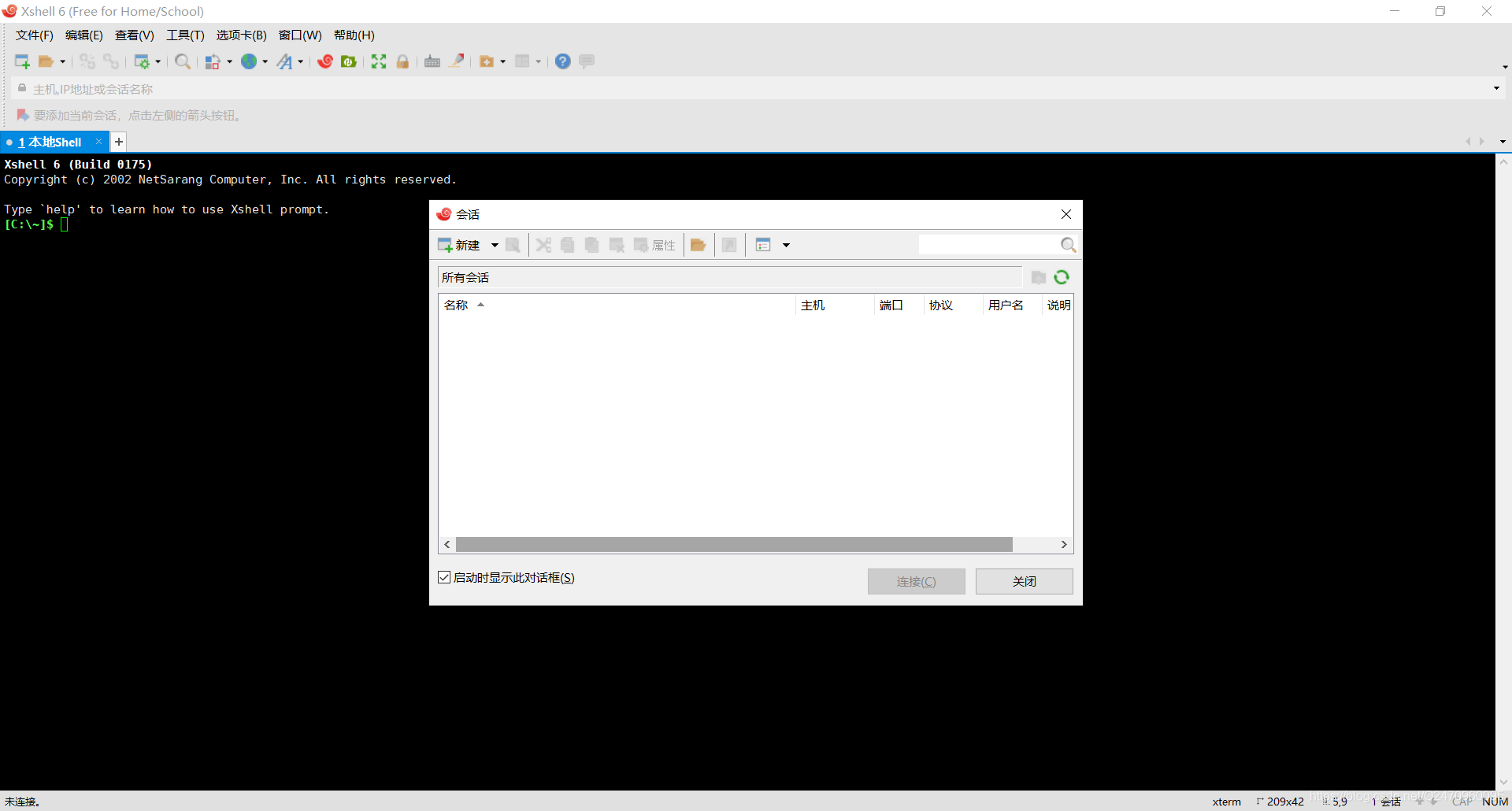Click the reconnect icon in main toolbar
Image resolution: width=1512 pixels, height=811 pixels.
coord(87,61)
